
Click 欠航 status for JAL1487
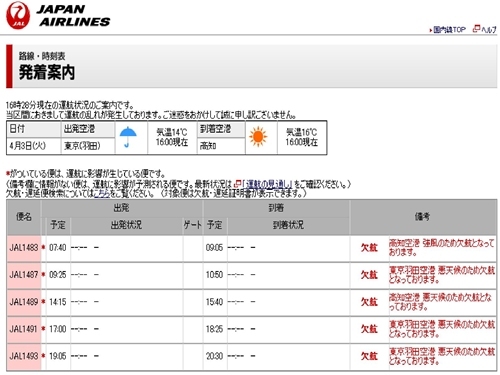(x=369, y=275)
